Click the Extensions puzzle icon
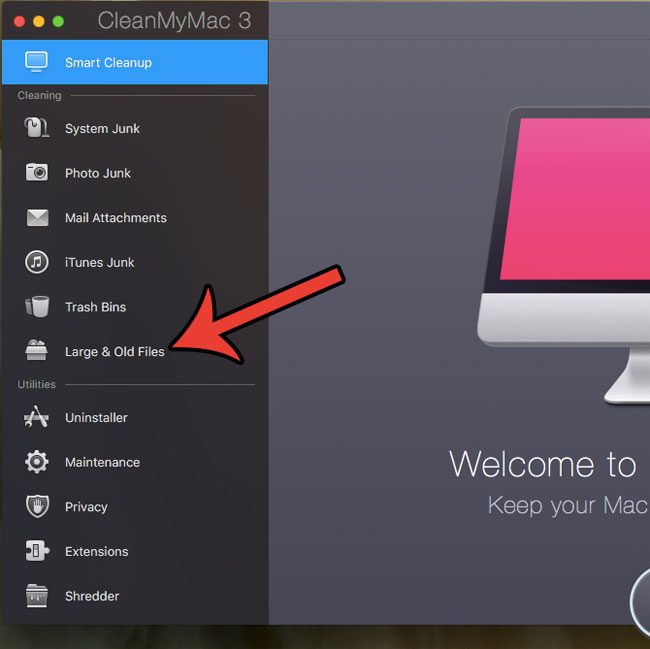 pyautogui.click(x=37, y=551)
